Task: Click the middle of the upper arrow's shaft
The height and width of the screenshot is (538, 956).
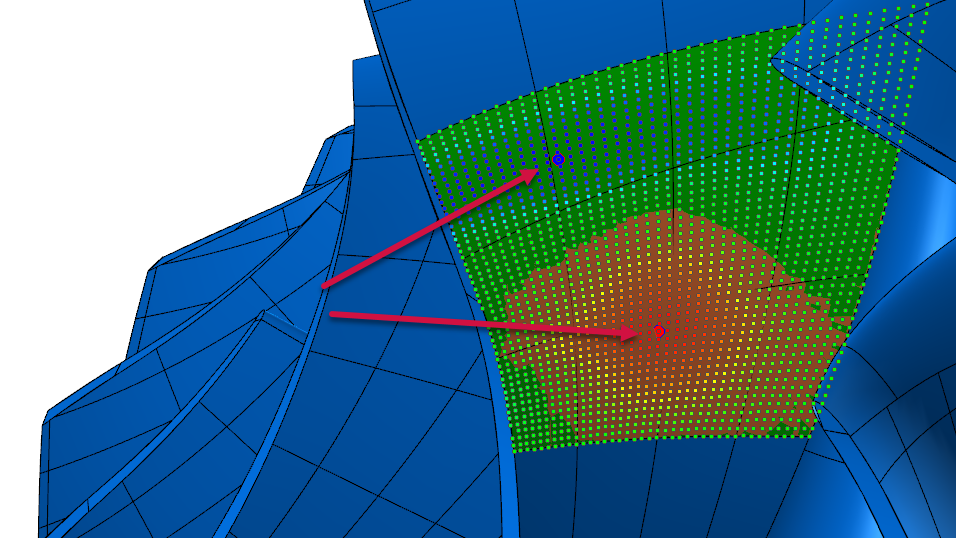Action: click(x=430, y=229)
